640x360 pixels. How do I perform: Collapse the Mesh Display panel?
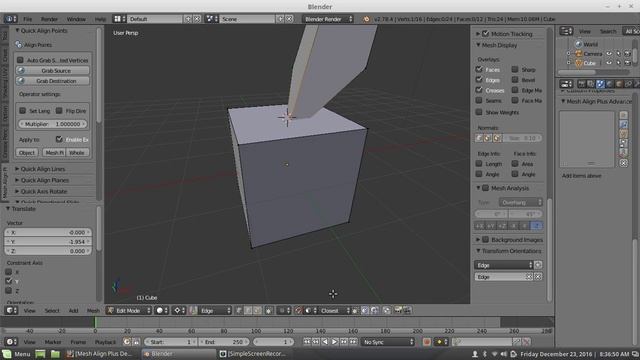478,45
